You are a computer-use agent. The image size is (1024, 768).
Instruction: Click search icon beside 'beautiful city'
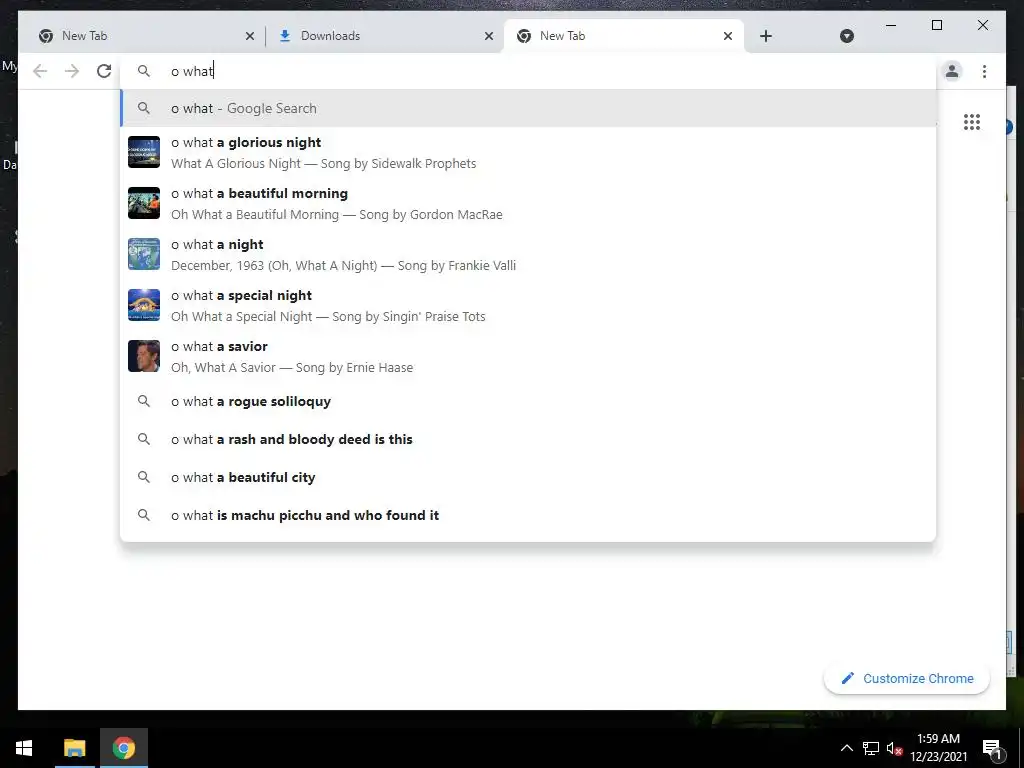tap(144, 477)
